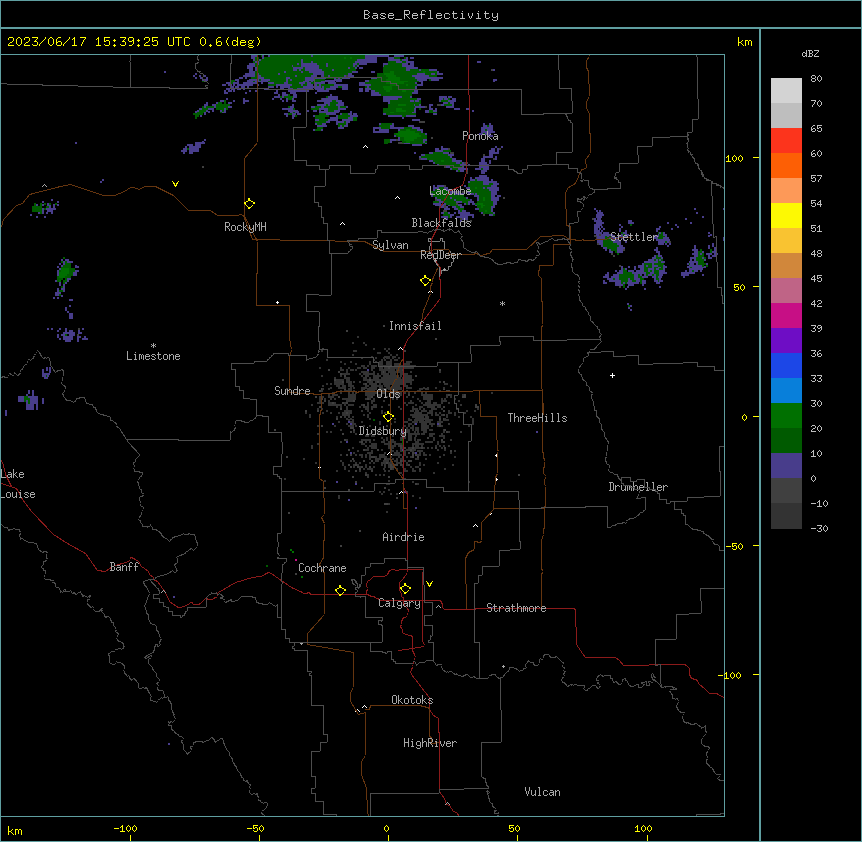Click the Blackfalds city label
Image resolution: width=862 pixels, height=842 pixels.
[441, 223]
